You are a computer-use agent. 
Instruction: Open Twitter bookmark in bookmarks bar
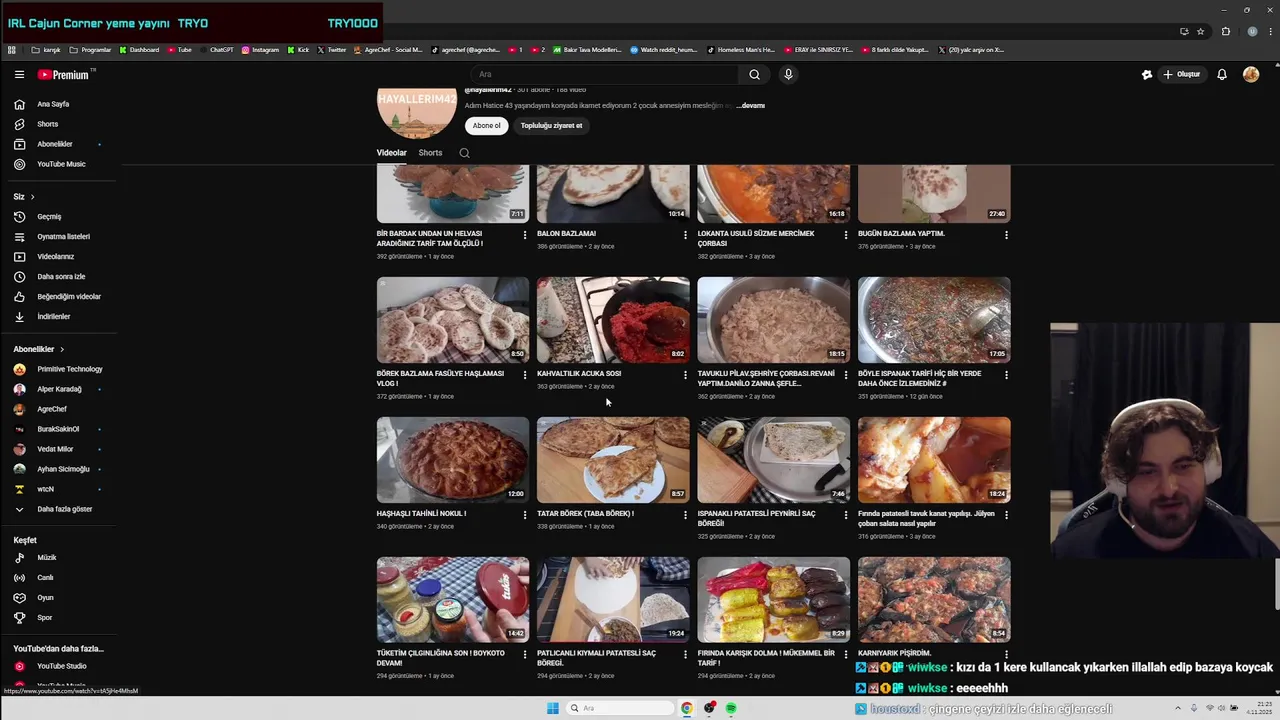[332, 49]
